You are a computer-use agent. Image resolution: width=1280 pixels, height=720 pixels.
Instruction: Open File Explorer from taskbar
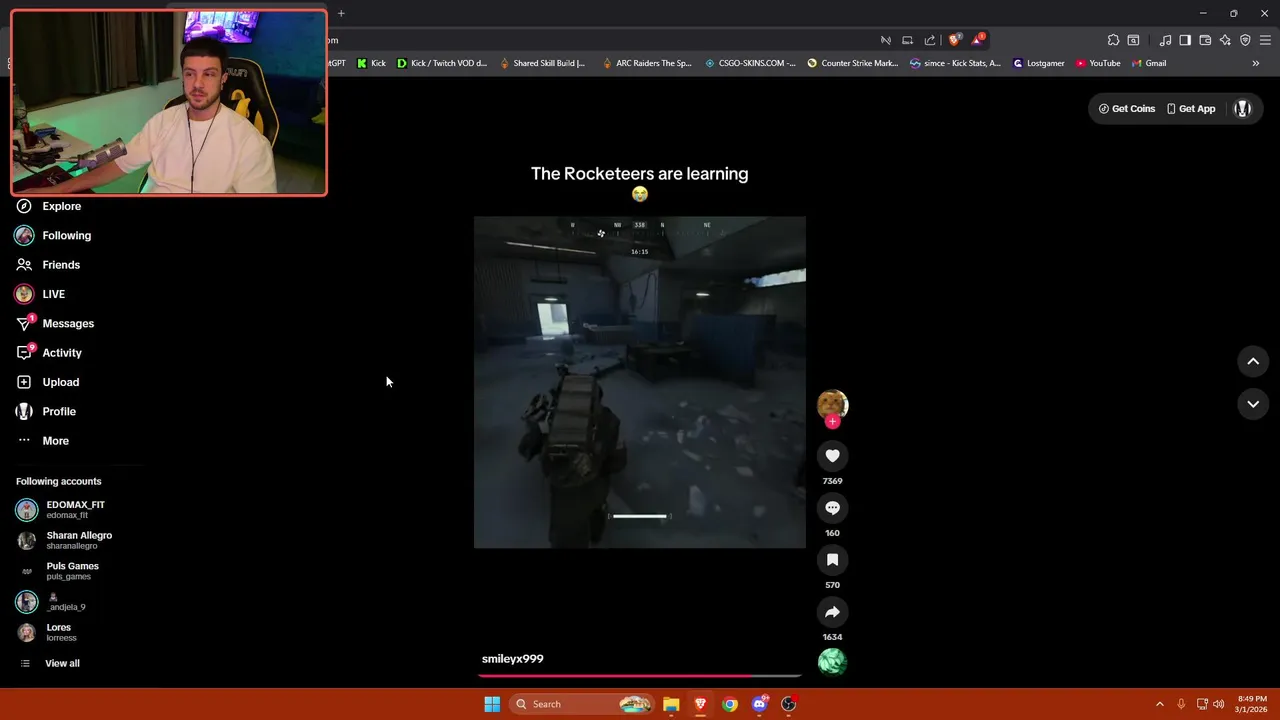(671, 704)
